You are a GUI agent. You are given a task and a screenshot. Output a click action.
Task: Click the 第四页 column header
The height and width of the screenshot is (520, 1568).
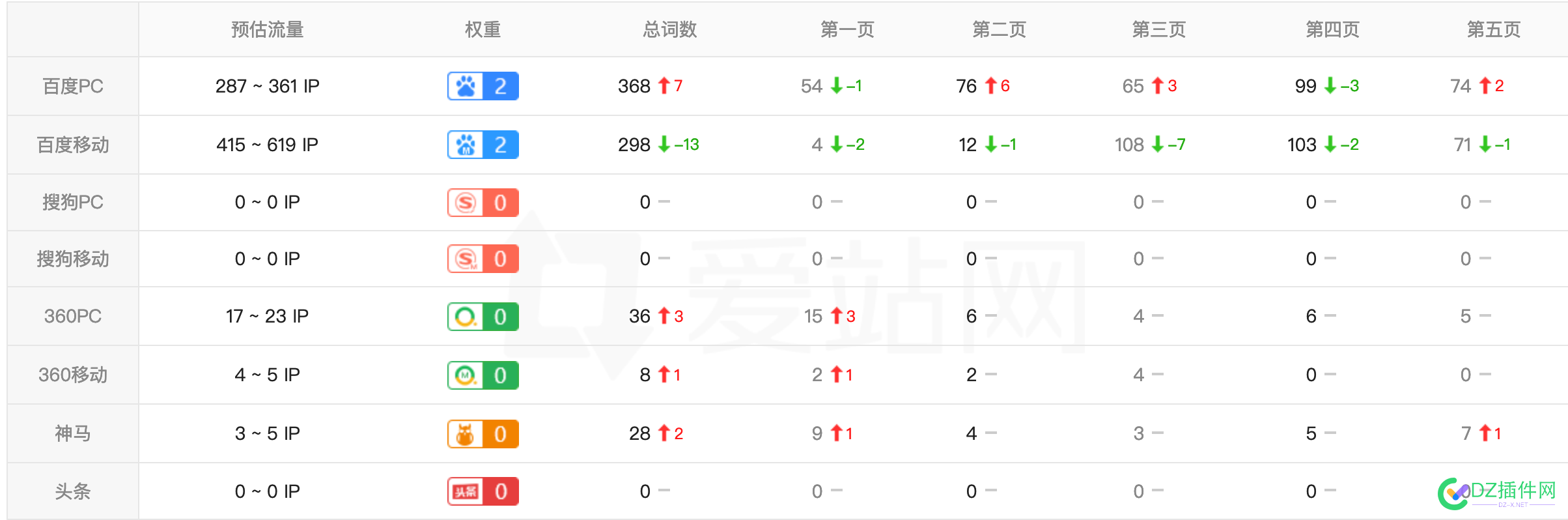1332,29
